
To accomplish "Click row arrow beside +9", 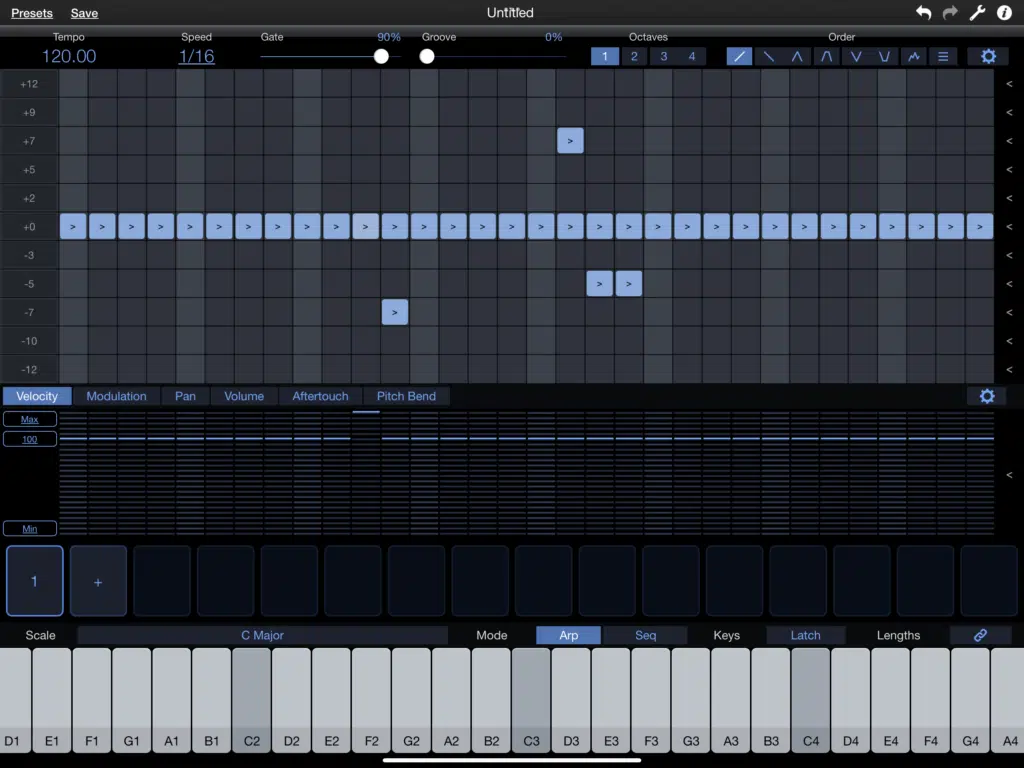I will coord(1009,112).
